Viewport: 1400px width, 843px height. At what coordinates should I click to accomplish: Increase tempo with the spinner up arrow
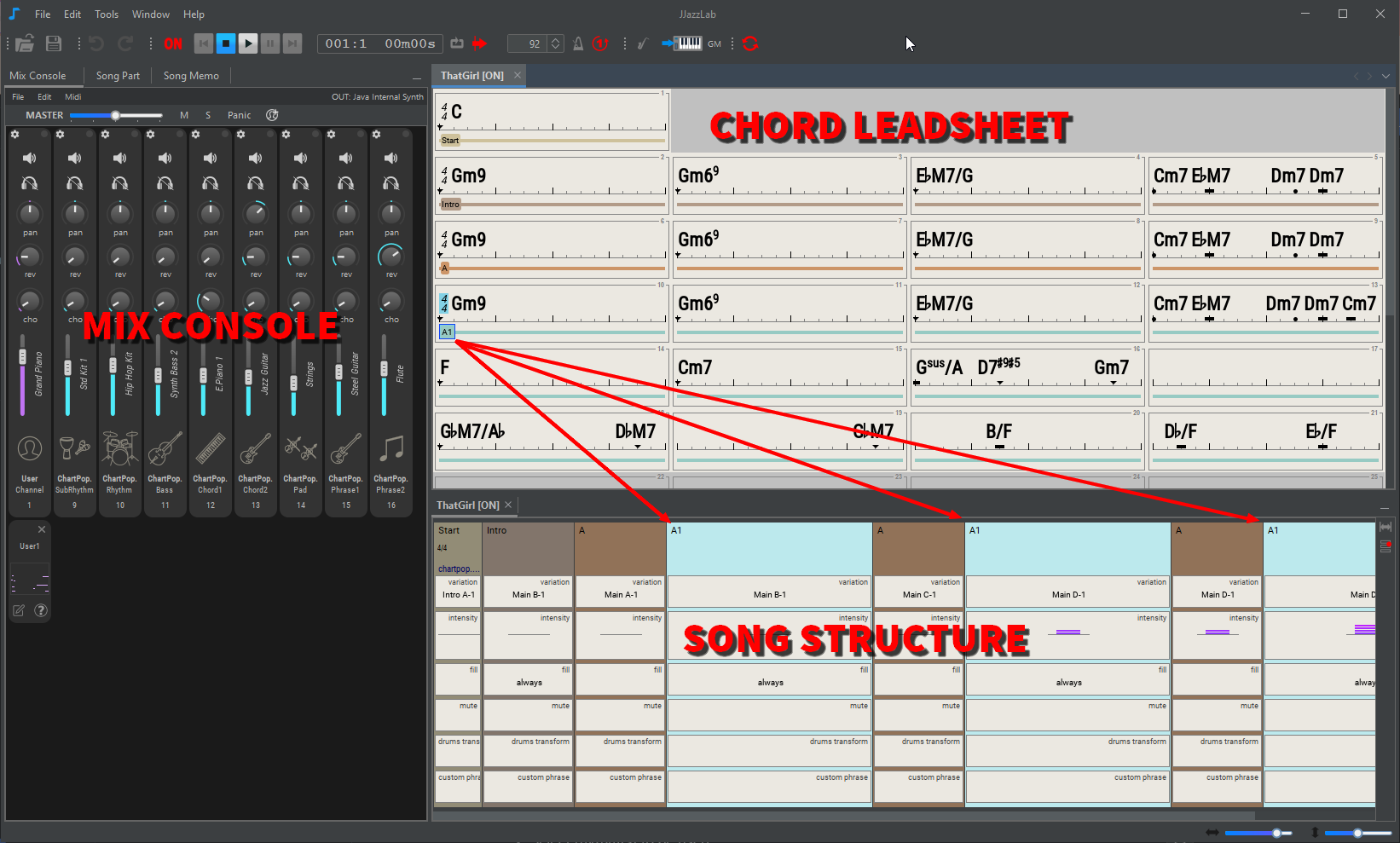tap(556, 39)
